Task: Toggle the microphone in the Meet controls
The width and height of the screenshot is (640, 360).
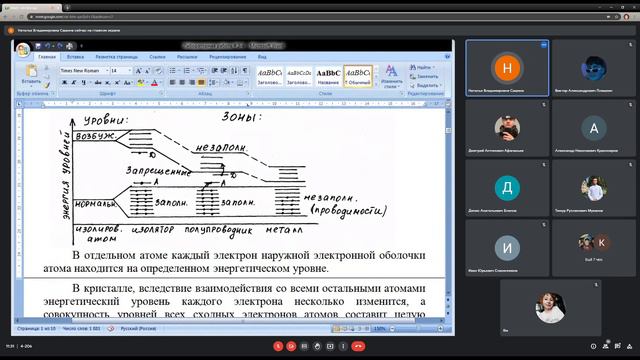Action: 278,346
